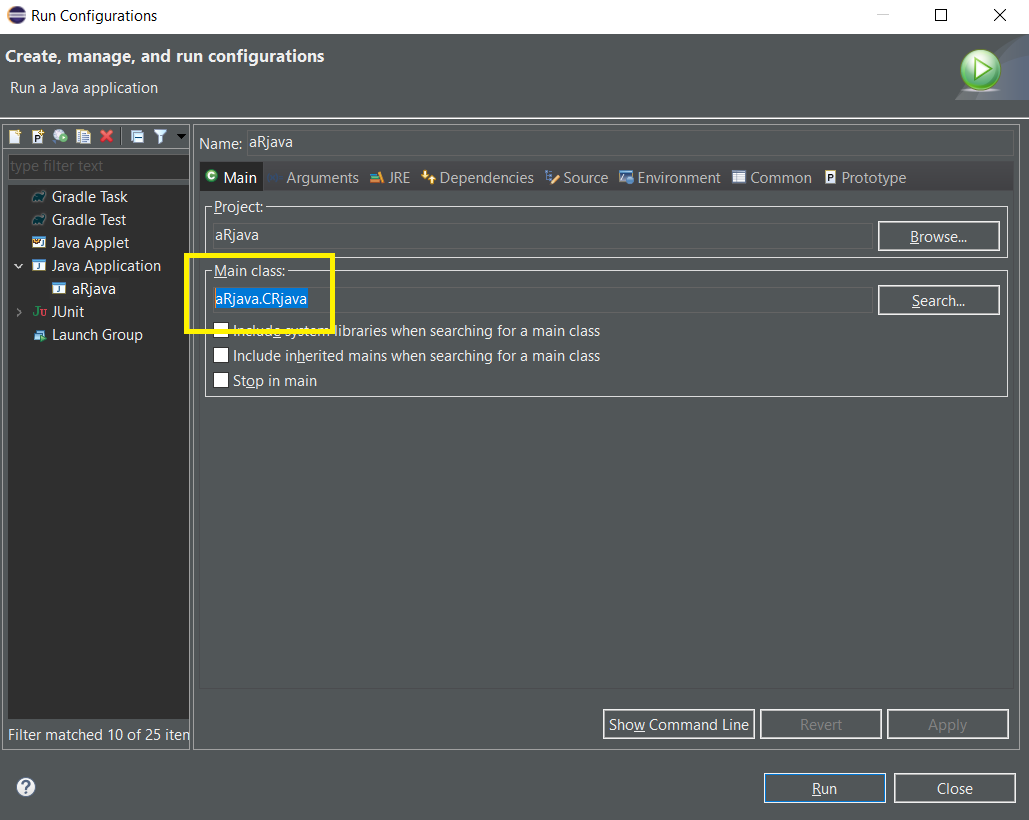Open the filter dropdown arrow
Viewport: 1029px width, 820px height.
point(181,136)
